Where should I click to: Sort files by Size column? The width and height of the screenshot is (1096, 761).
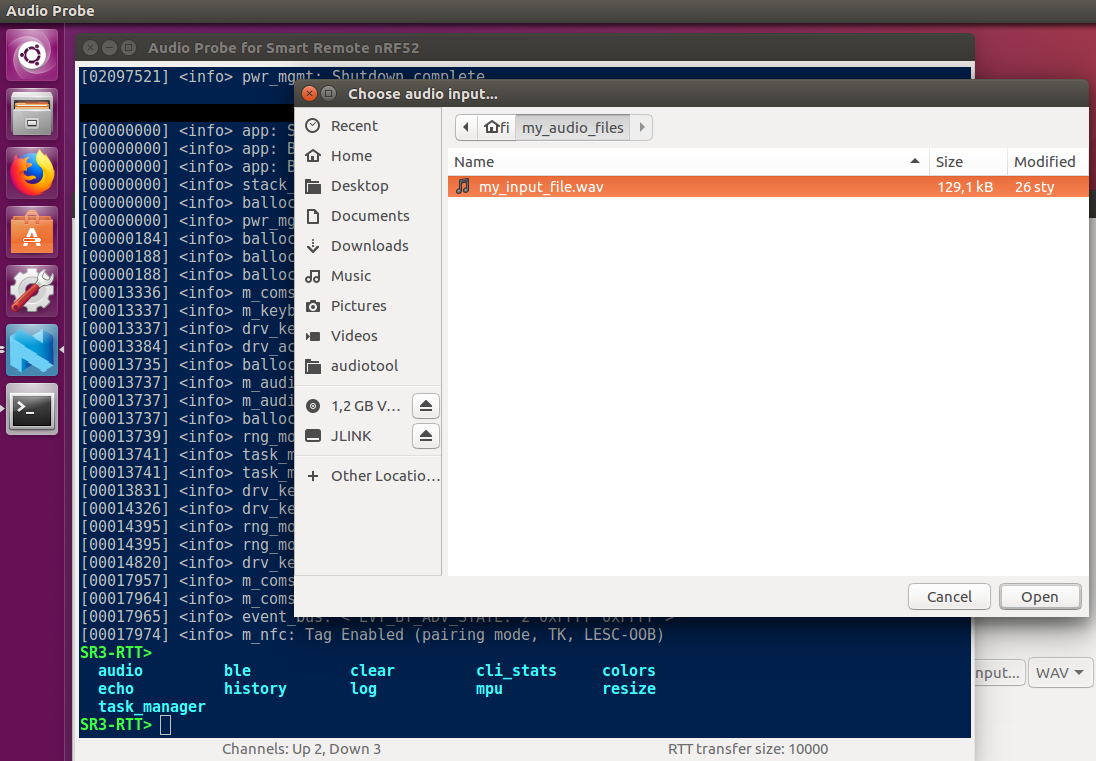click(x=968, y=162)
